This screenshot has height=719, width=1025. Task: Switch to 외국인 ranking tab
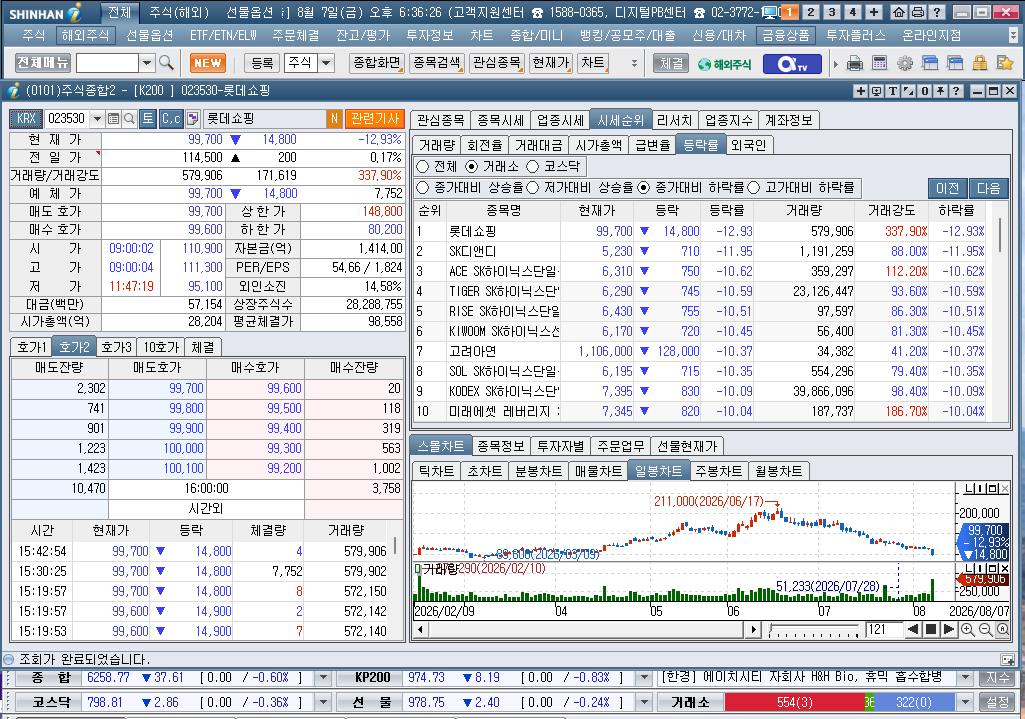(x=748, y=145)
